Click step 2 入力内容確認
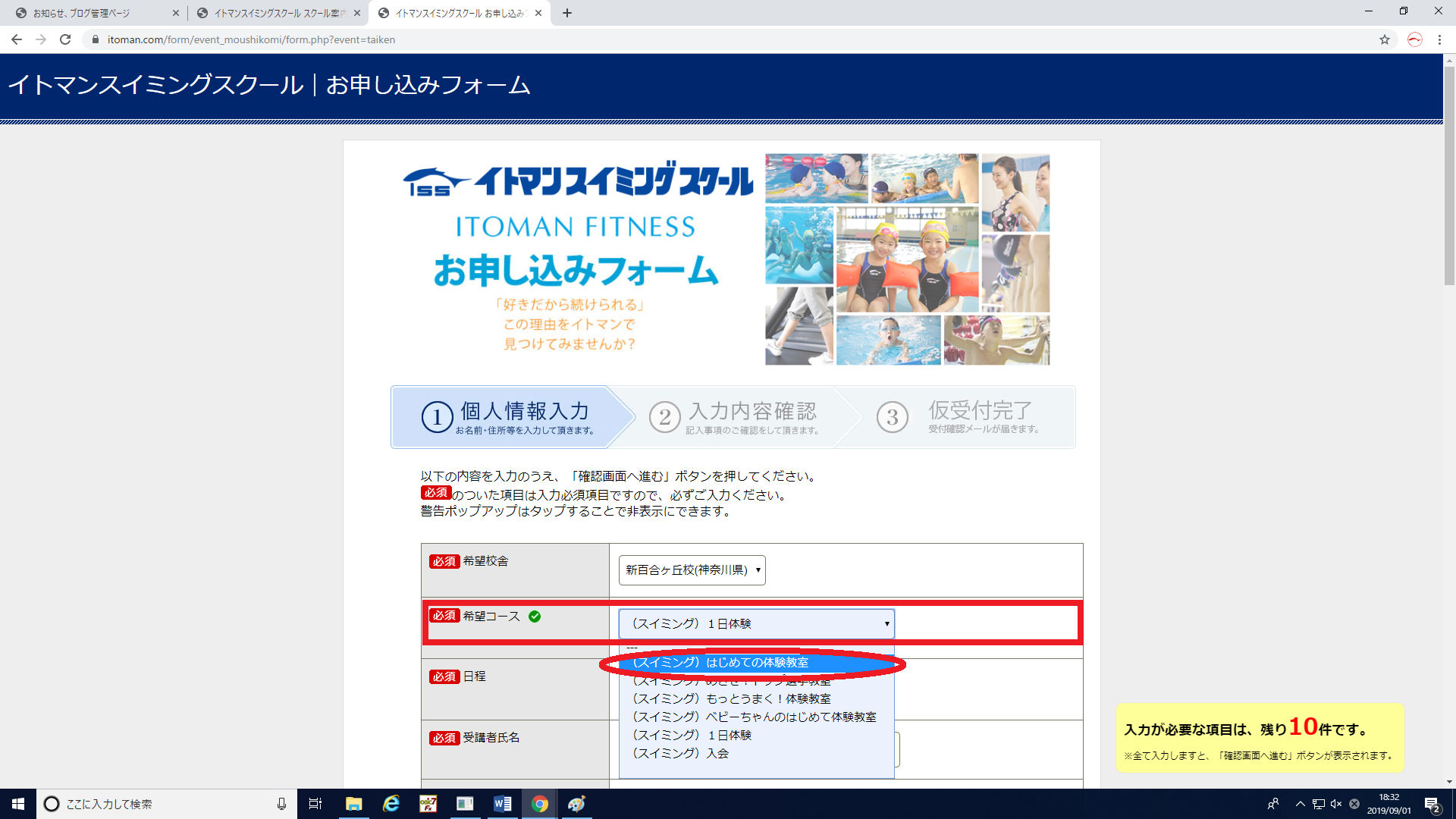This screenshot has height=819, width=1456. [x=736, y=417]
